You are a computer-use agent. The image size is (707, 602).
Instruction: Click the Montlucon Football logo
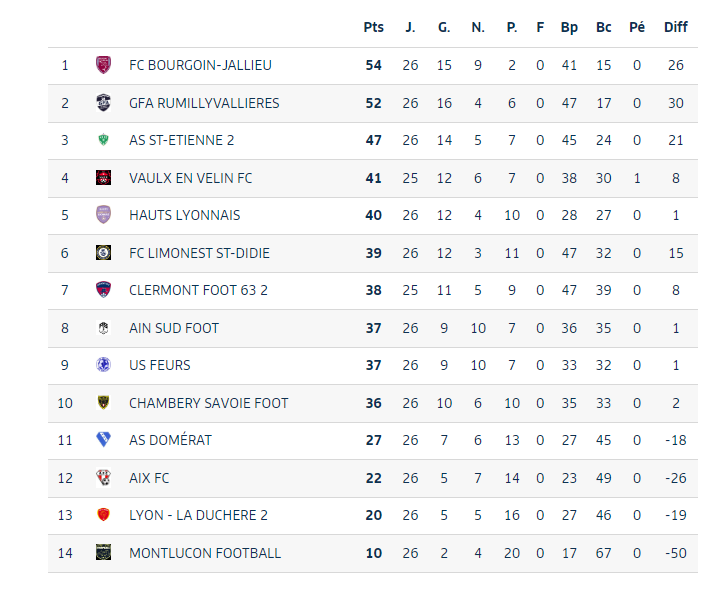(x=103, y=553)
